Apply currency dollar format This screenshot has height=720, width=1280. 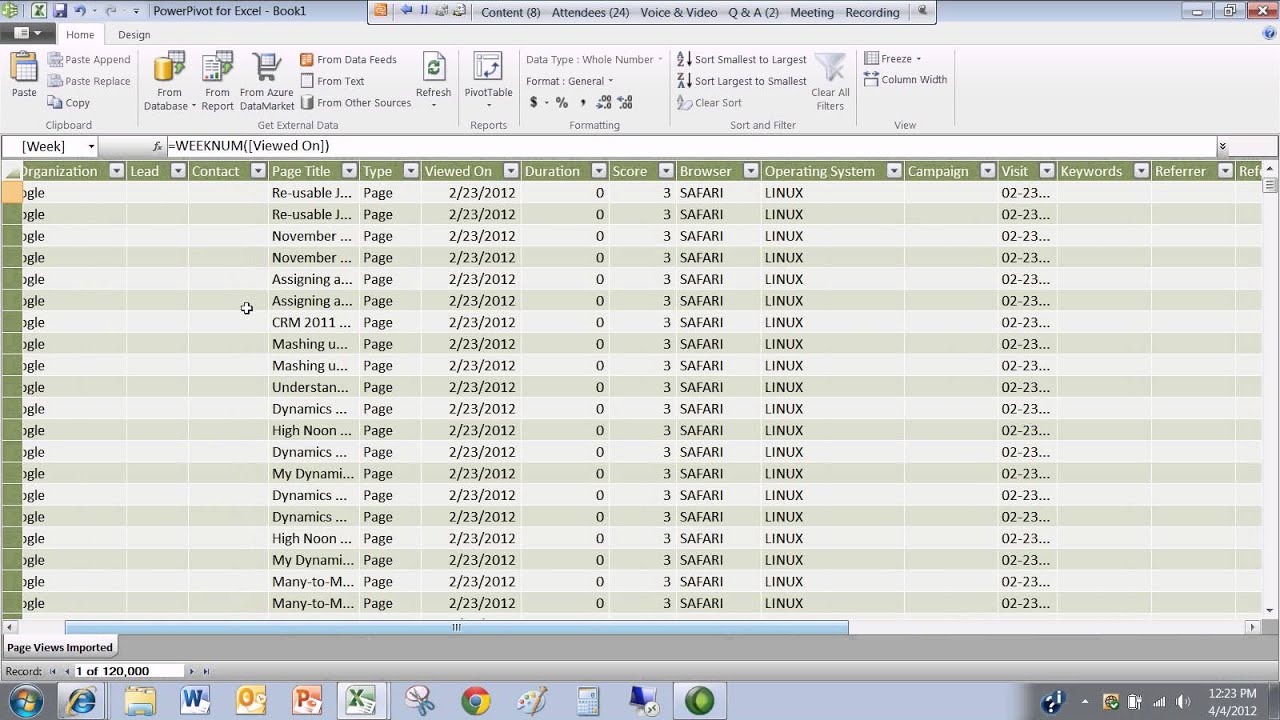click(533, 102)
